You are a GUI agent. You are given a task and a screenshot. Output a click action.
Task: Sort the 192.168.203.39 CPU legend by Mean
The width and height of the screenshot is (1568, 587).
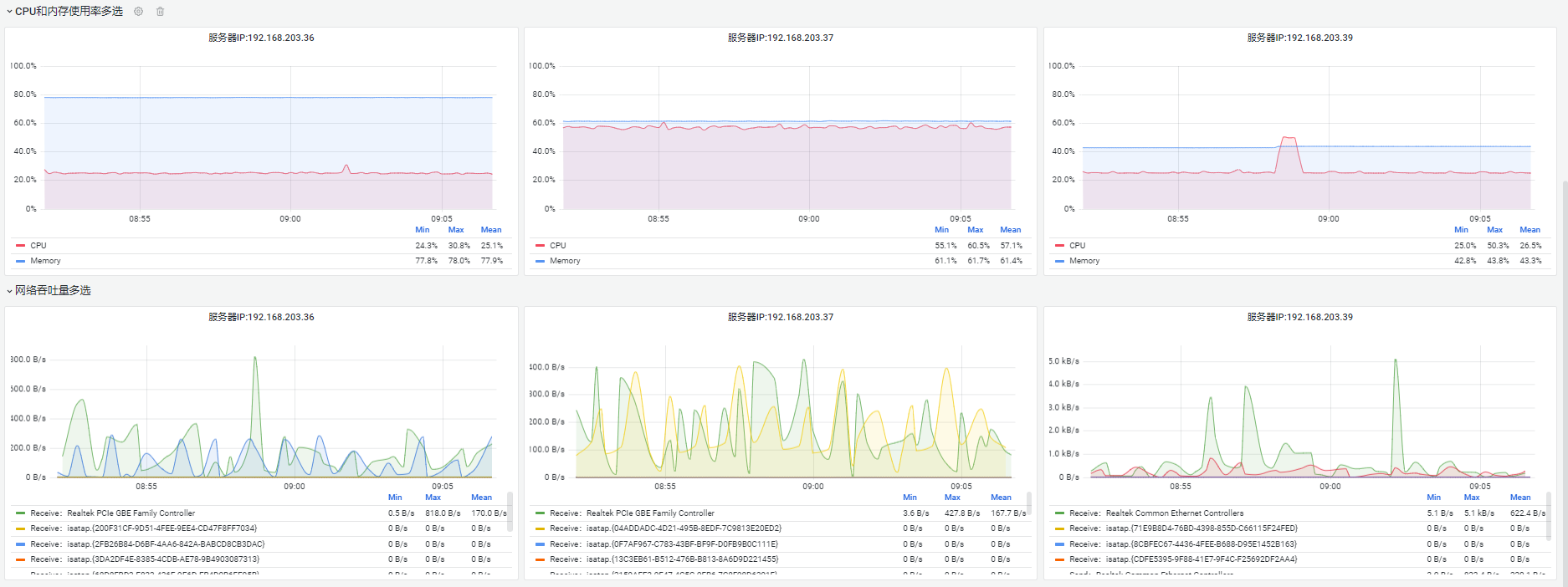tap(1530, 230)
